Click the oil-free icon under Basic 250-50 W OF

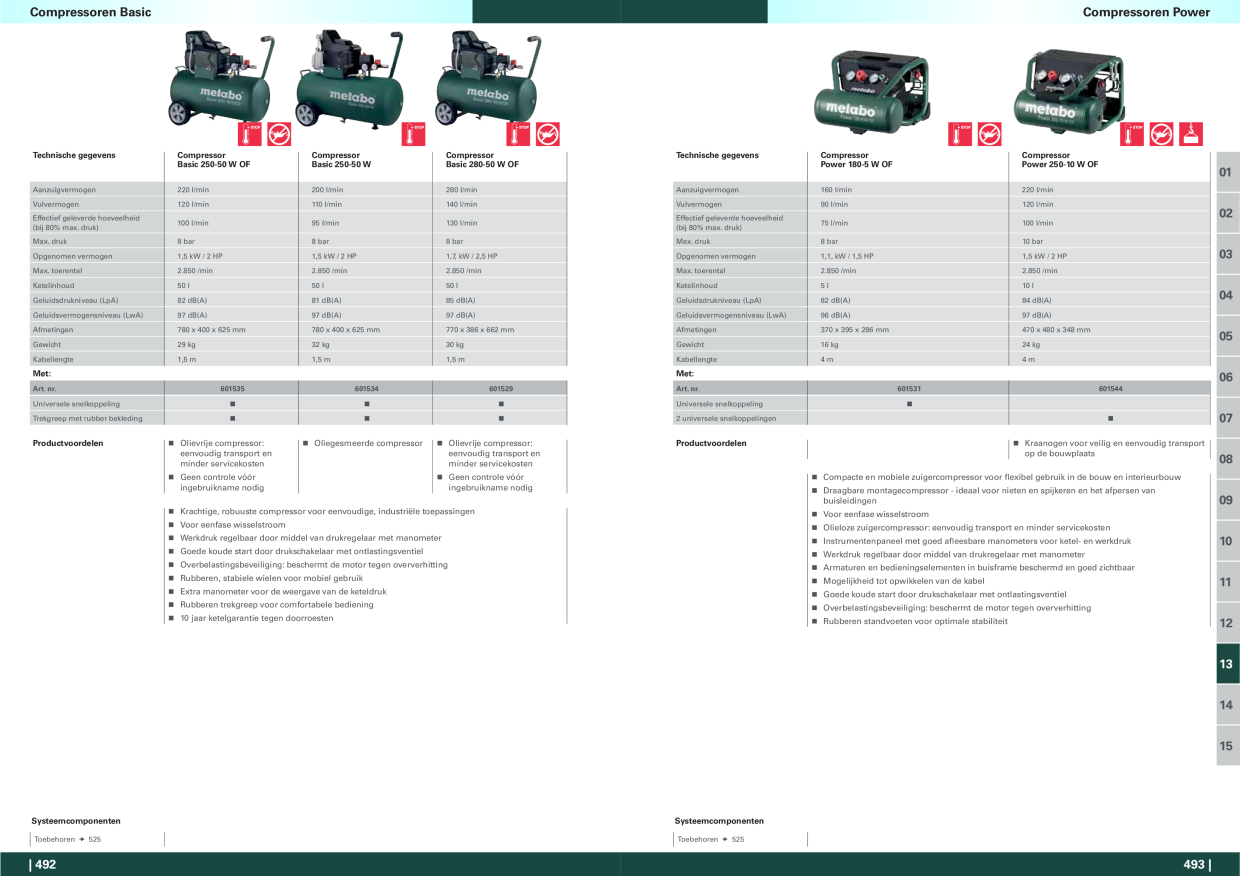click(x=279, y=134)
